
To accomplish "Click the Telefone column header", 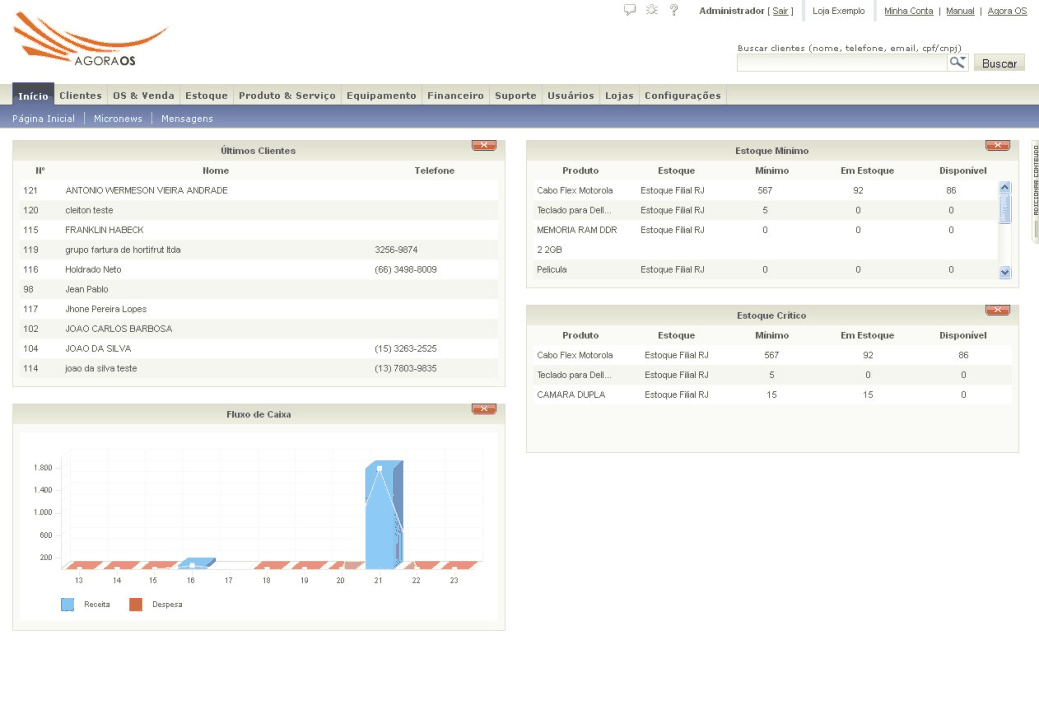I will tap(435, 170).
